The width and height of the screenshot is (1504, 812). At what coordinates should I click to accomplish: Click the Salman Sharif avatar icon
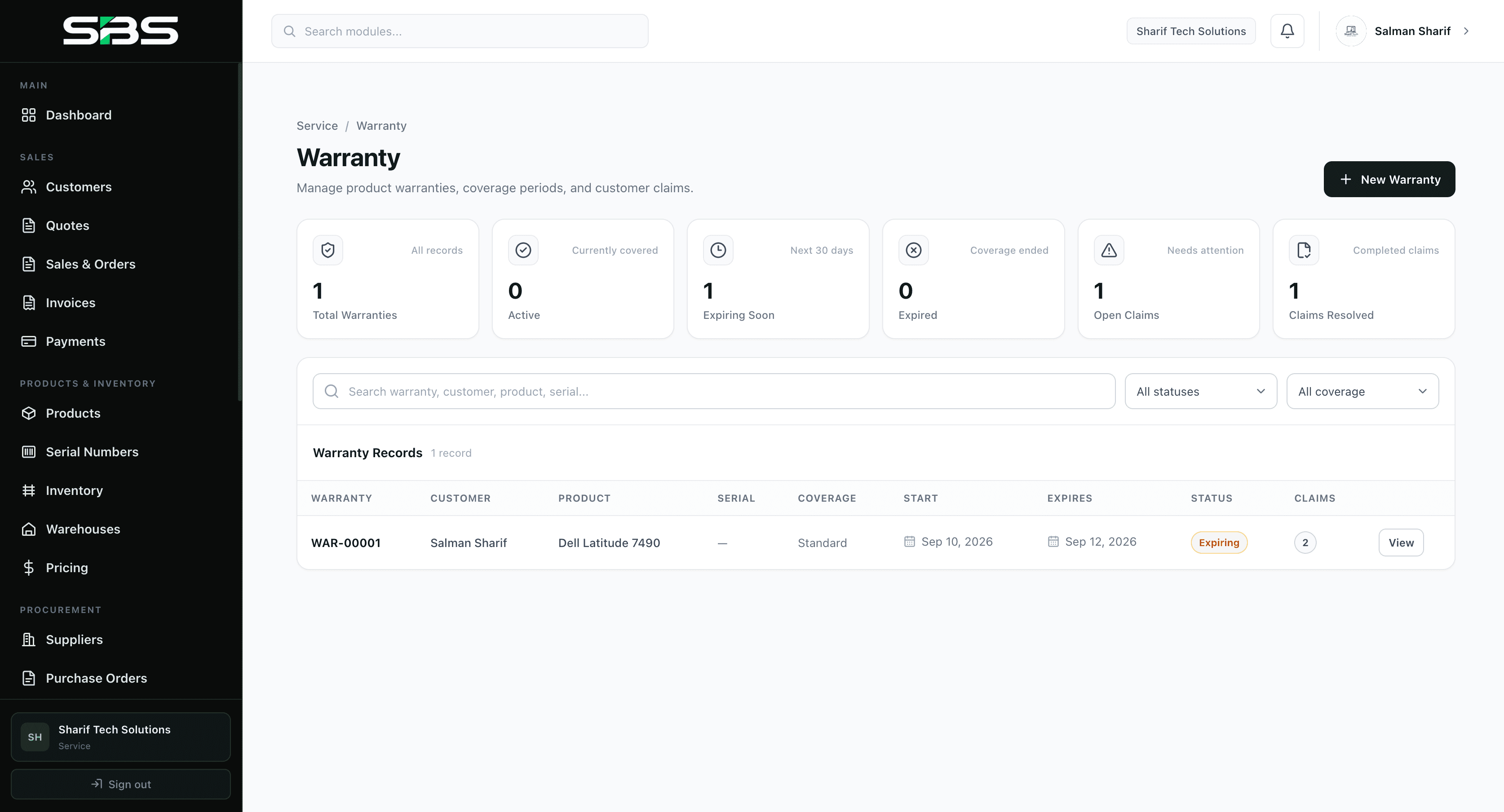coord(1350,31)
